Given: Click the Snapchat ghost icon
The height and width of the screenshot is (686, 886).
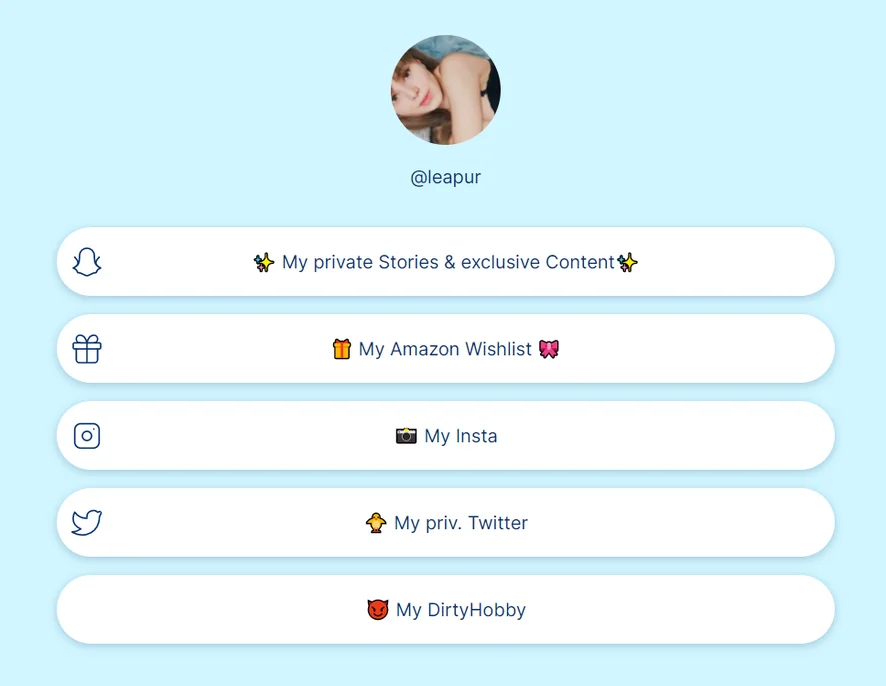Looking at the screenshot, I should [87, 262].
